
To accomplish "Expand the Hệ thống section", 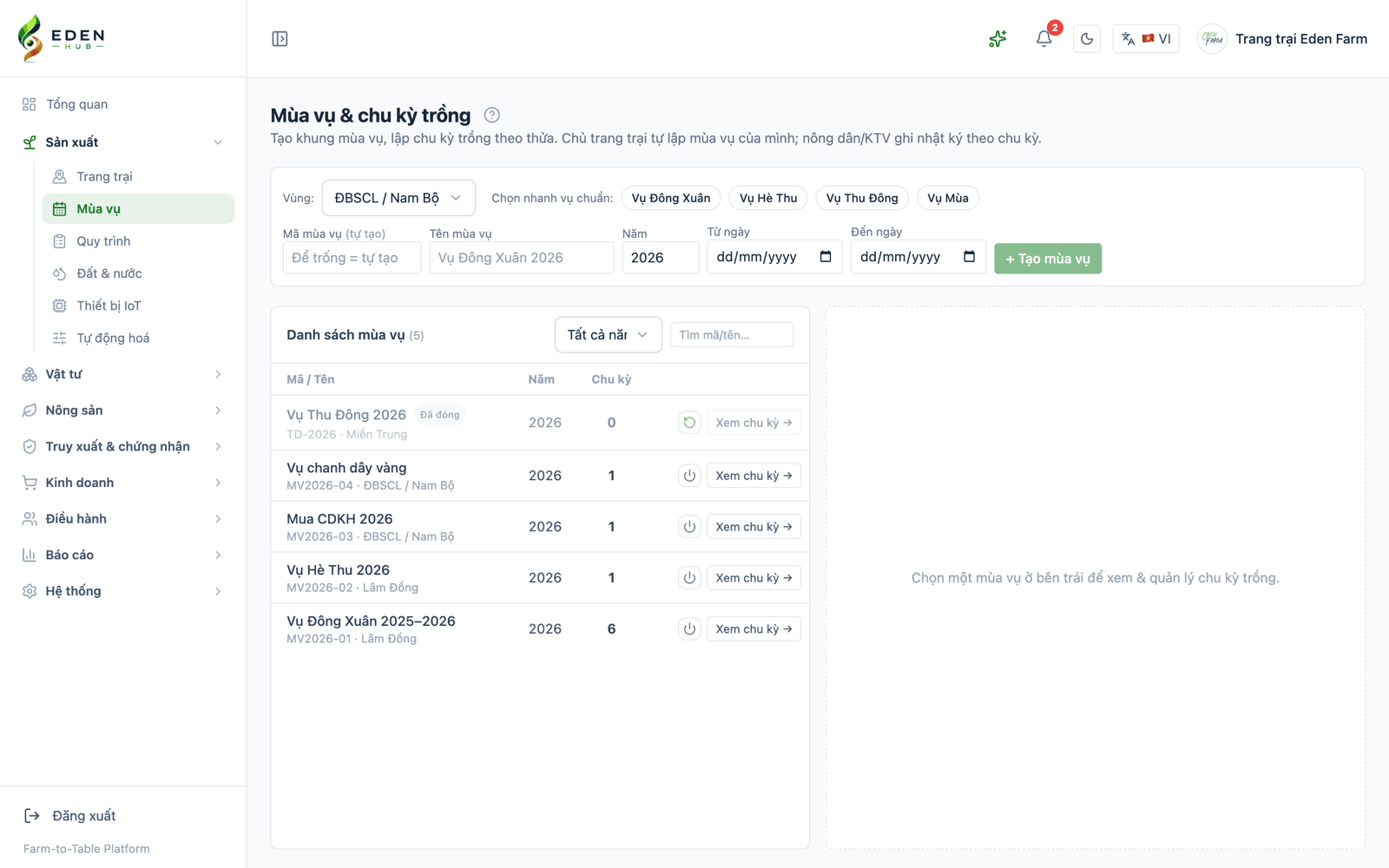I will 123,591.
